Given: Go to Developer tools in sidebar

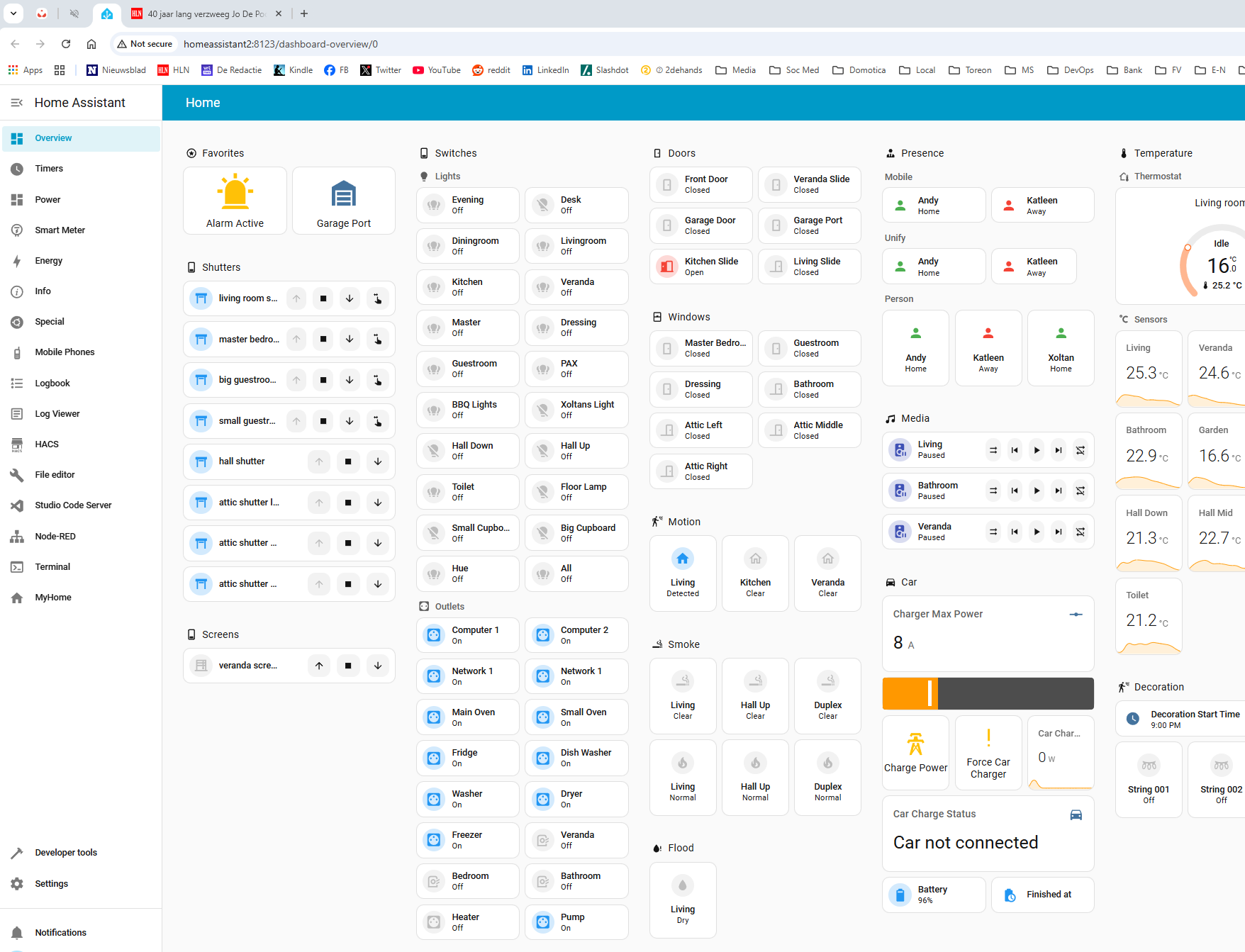Looking at the screenshot, I should (66, 853).
